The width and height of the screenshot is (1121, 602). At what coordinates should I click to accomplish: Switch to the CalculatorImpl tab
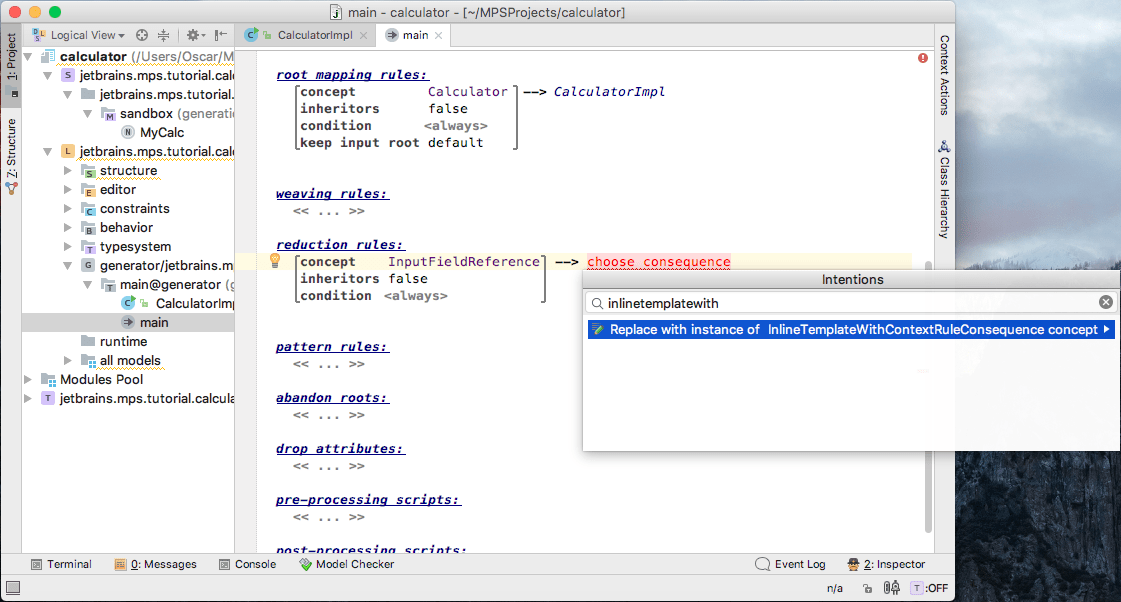(305, 35)
